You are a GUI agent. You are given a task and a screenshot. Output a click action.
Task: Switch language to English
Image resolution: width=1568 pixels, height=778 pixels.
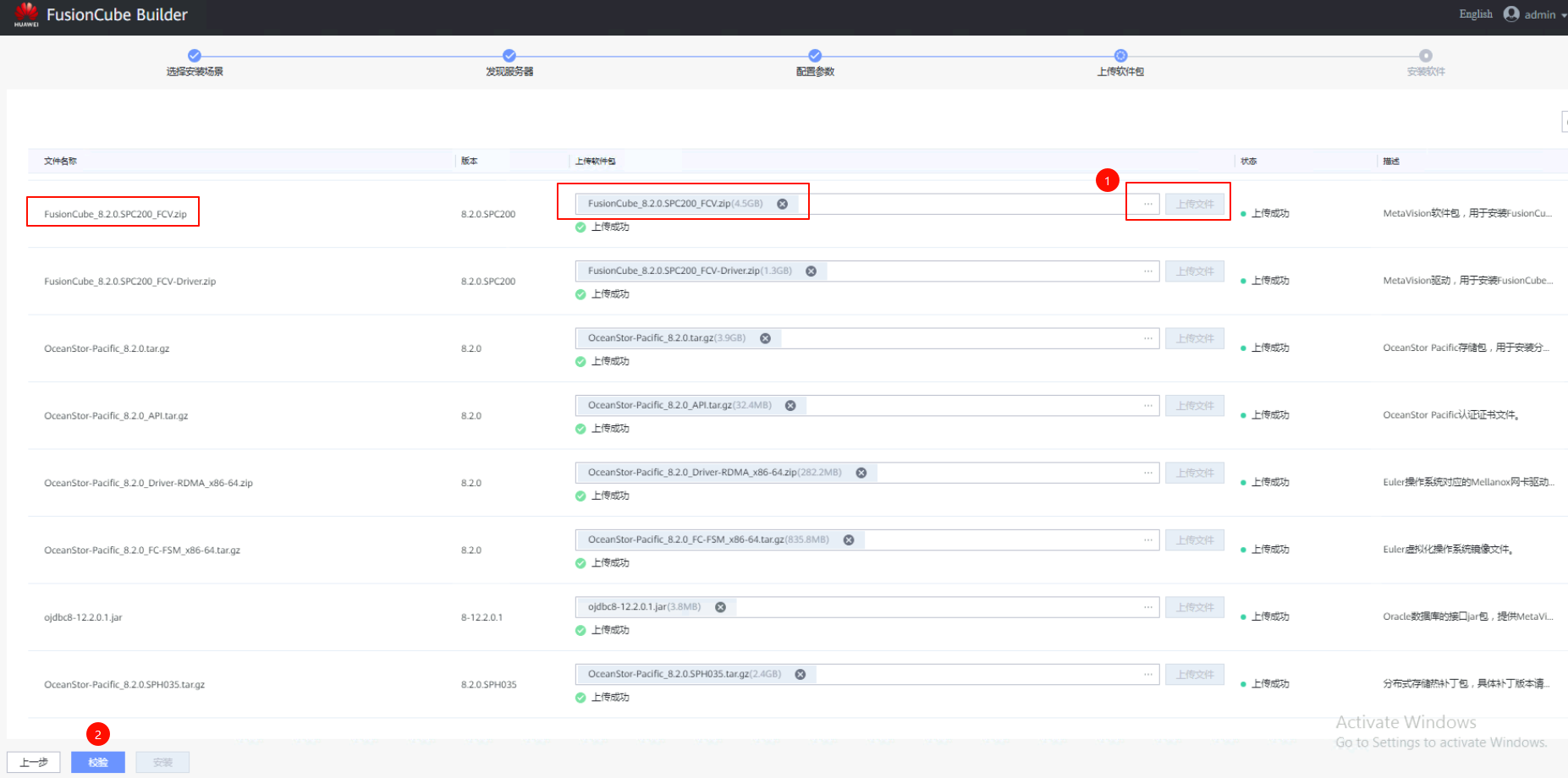(1475, 14)
